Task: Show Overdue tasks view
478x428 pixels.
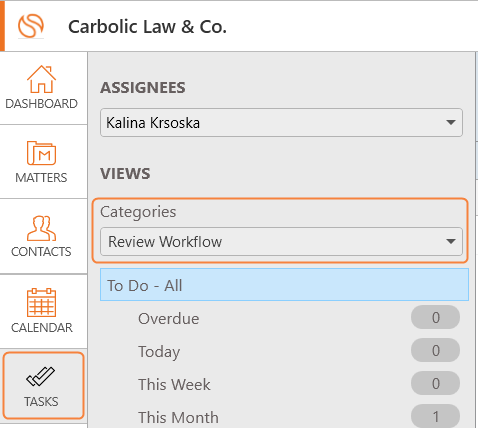Action: click(169, 319)
